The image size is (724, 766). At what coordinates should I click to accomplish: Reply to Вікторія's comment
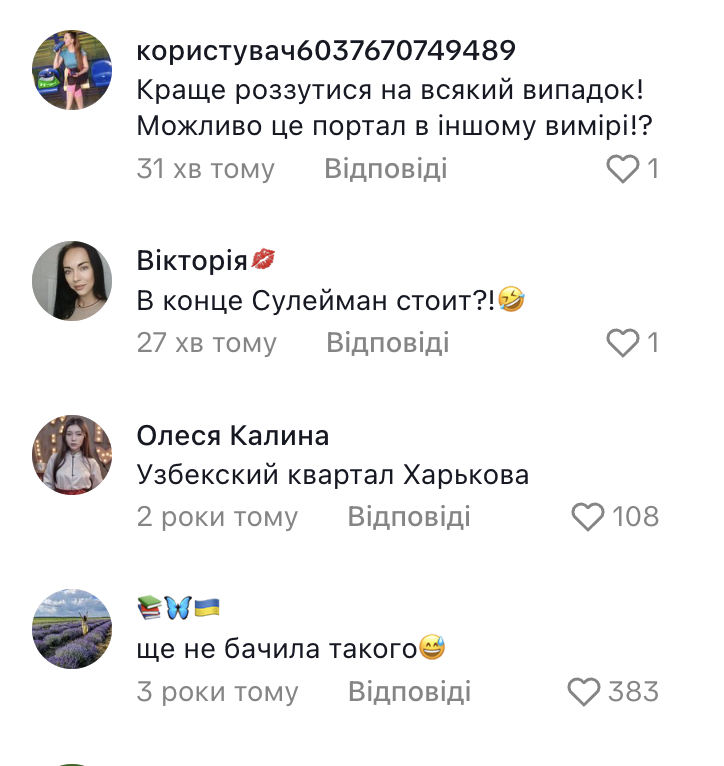coord(388,342)
